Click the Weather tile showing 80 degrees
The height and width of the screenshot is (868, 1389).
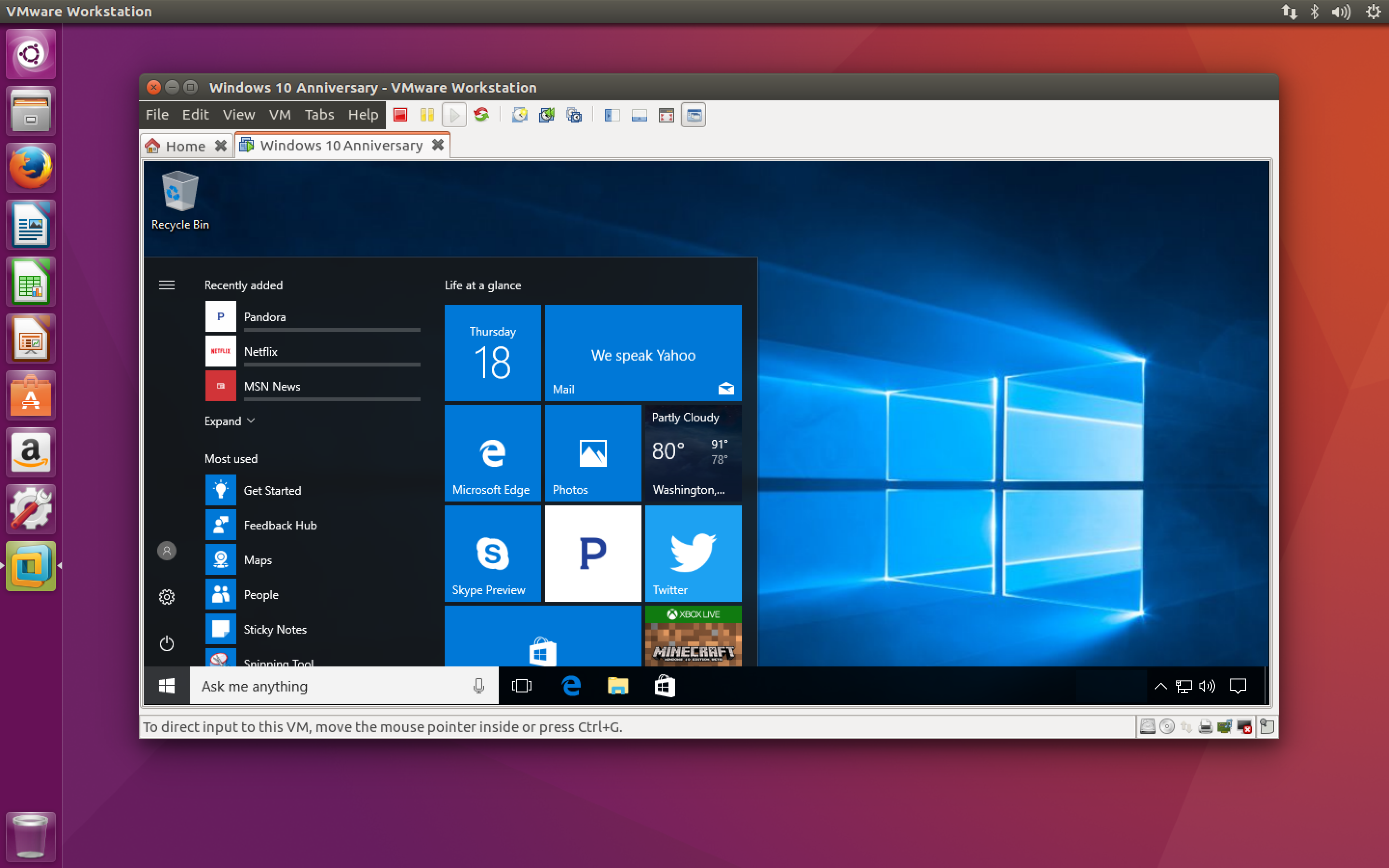[691, 452]
